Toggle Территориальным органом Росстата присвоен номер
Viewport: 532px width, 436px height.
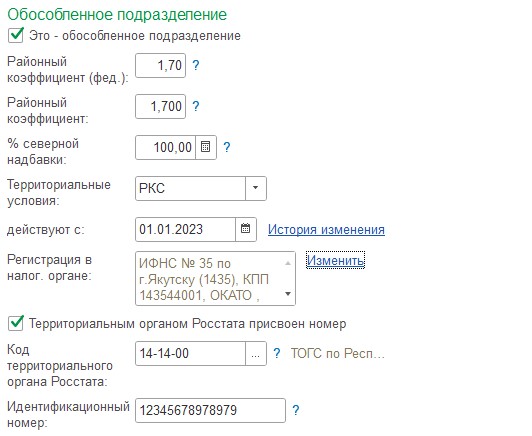coord(16,323)
